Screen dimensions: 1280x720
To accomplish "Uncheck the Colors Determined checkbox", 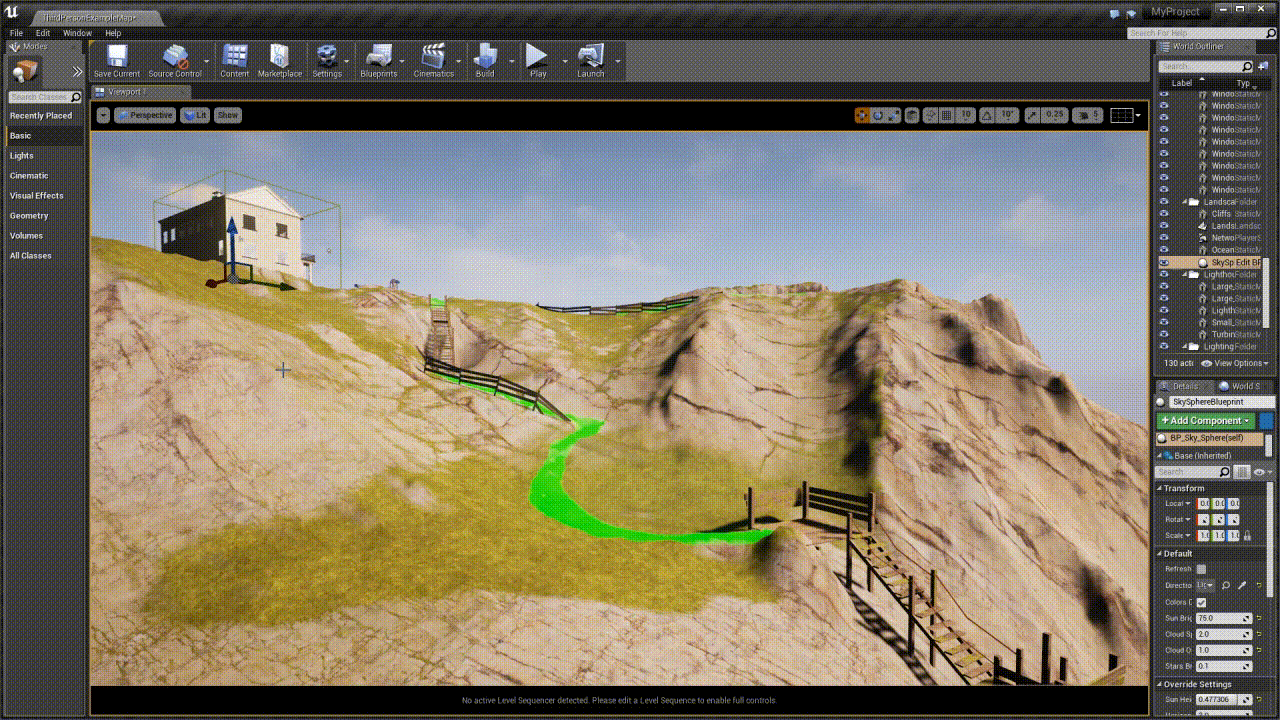I will coord(1201,602).
